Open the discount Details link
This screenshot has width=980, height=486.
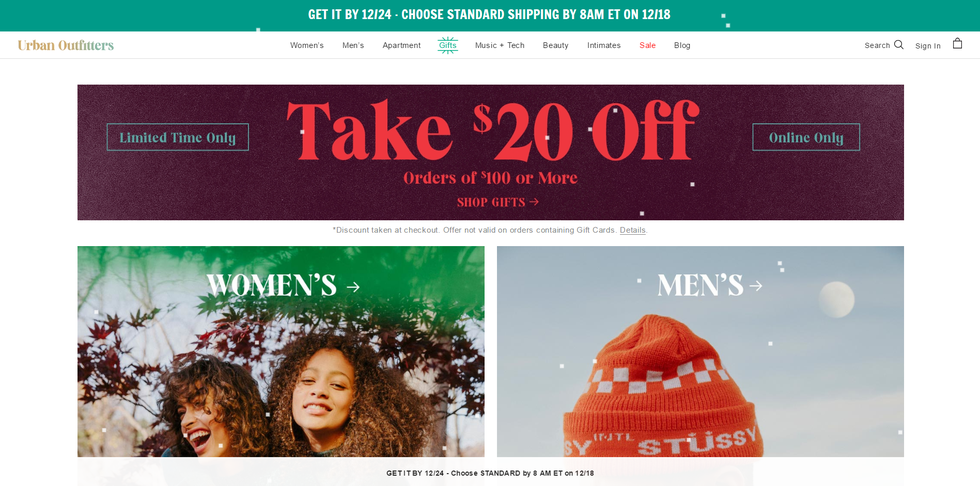click(x=632, y=230)
